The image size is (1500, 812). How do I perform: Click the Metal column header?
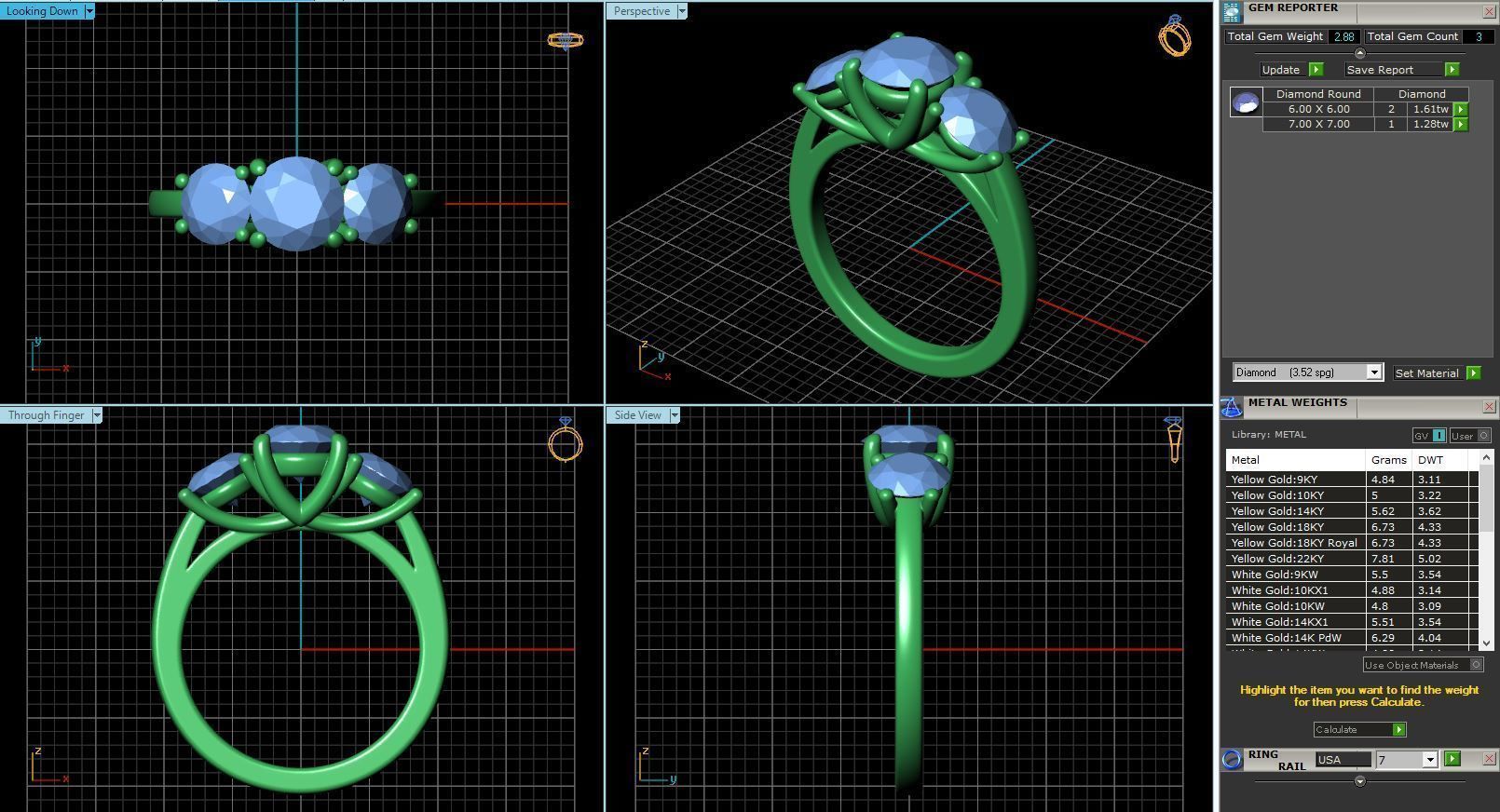click(x=1296, y=460)
